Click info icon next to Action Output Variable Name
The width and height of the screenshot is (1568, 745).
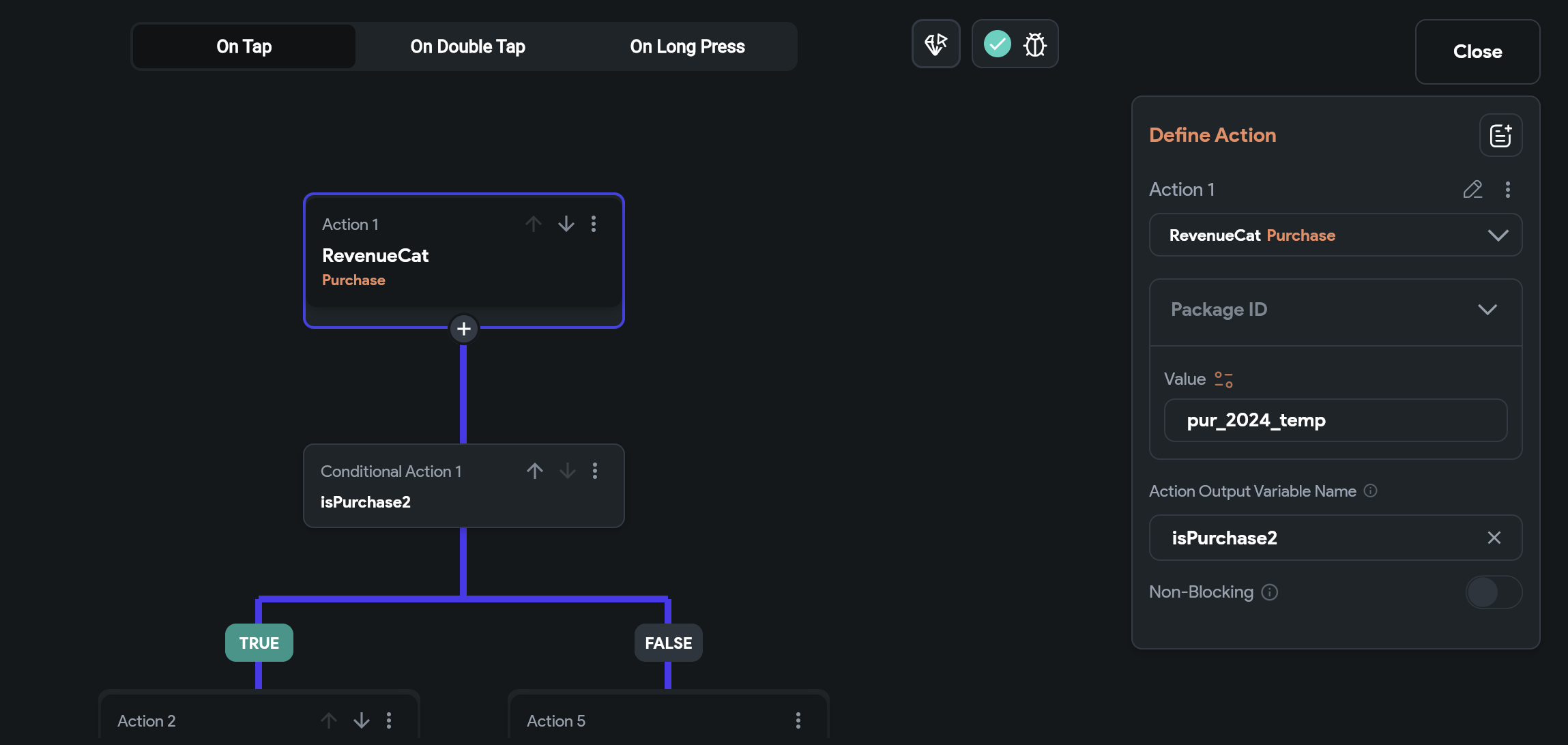(x=1370, y=491)
